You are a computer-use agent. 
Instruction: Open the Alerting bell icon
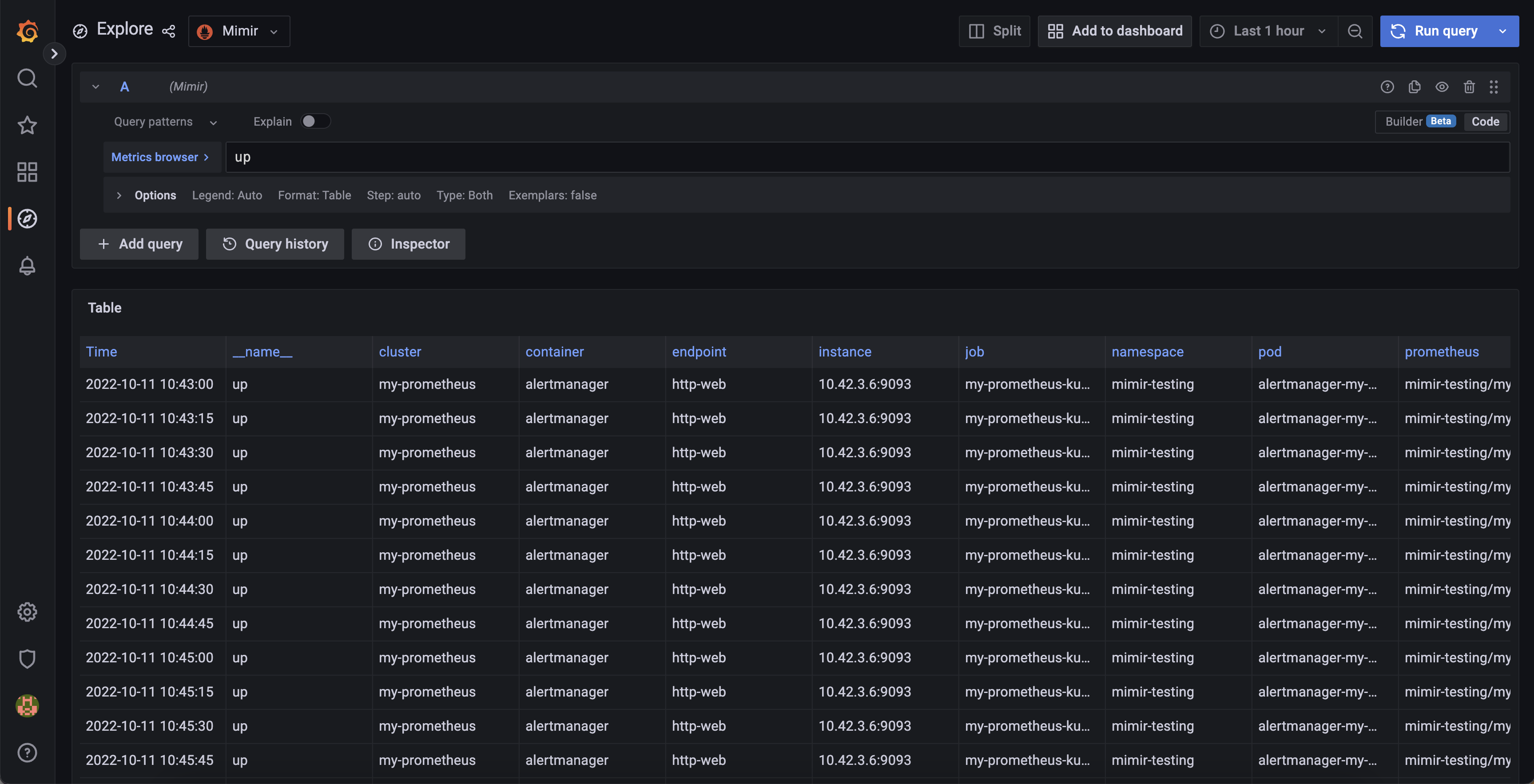click(x=27, y=266)
